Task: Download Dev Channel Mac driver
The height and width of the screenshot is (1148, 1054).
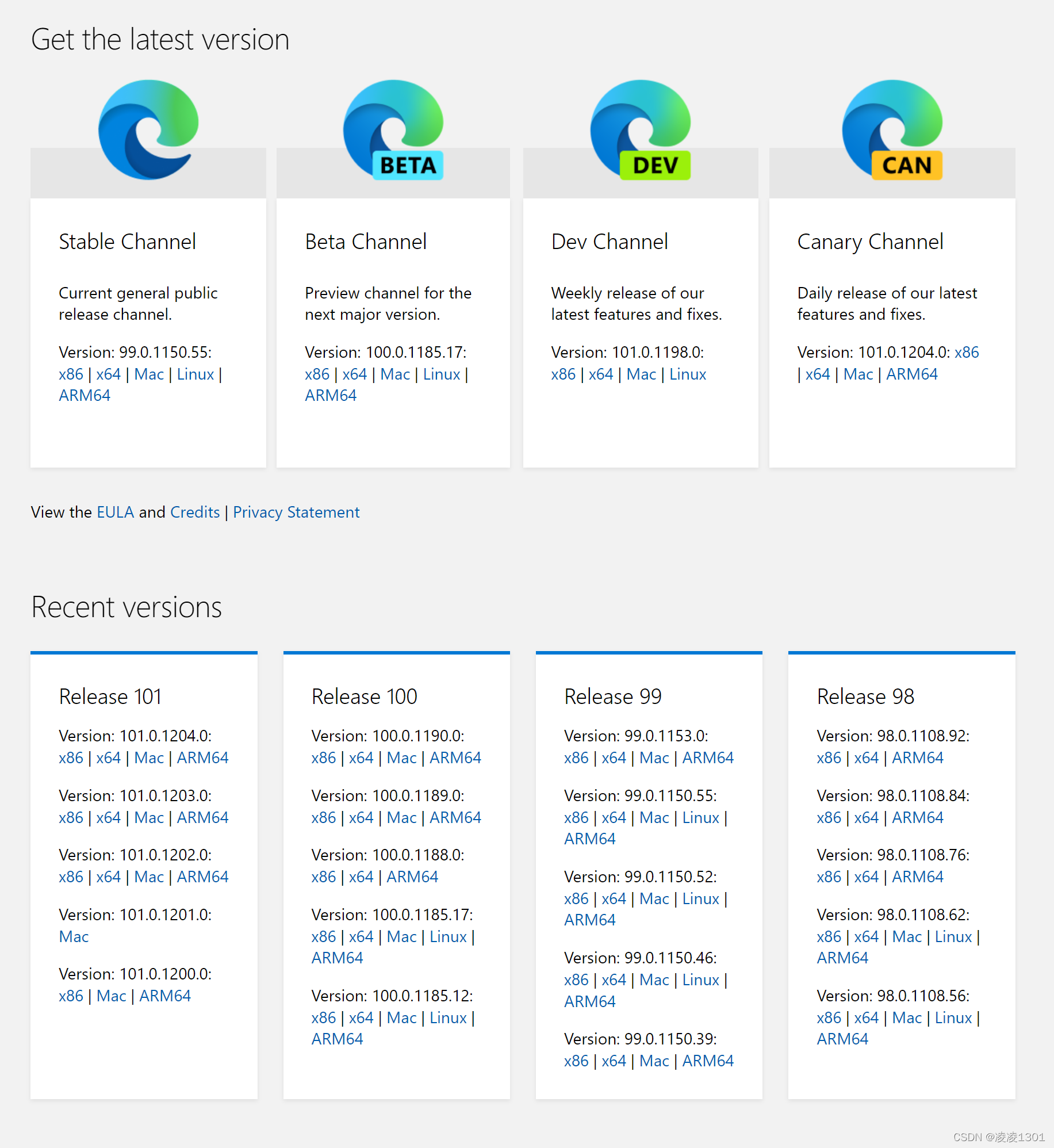Action: (x=641, y=374)
